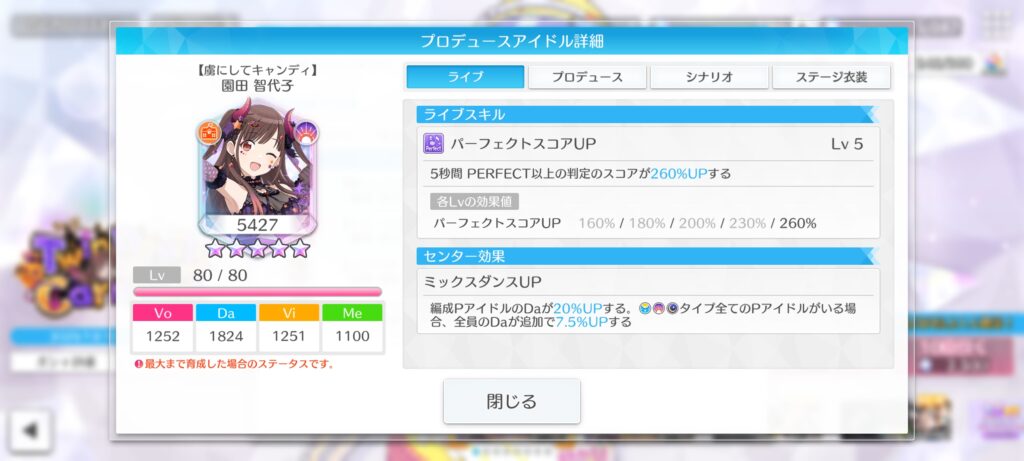Image resolution: width=1024 pixels, height=461 pixels.
Task: Click the Vo stat box
Action: 163,328
